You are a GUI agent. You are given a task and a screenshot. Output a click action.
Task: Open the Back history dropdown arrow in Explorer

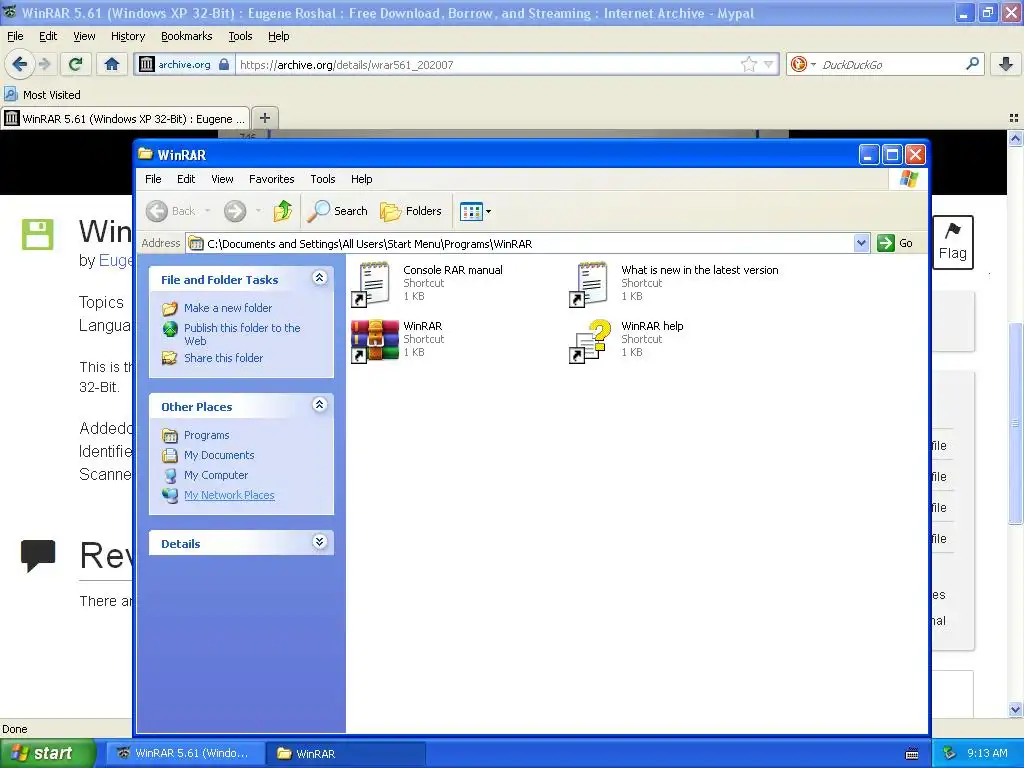[207, 211]
